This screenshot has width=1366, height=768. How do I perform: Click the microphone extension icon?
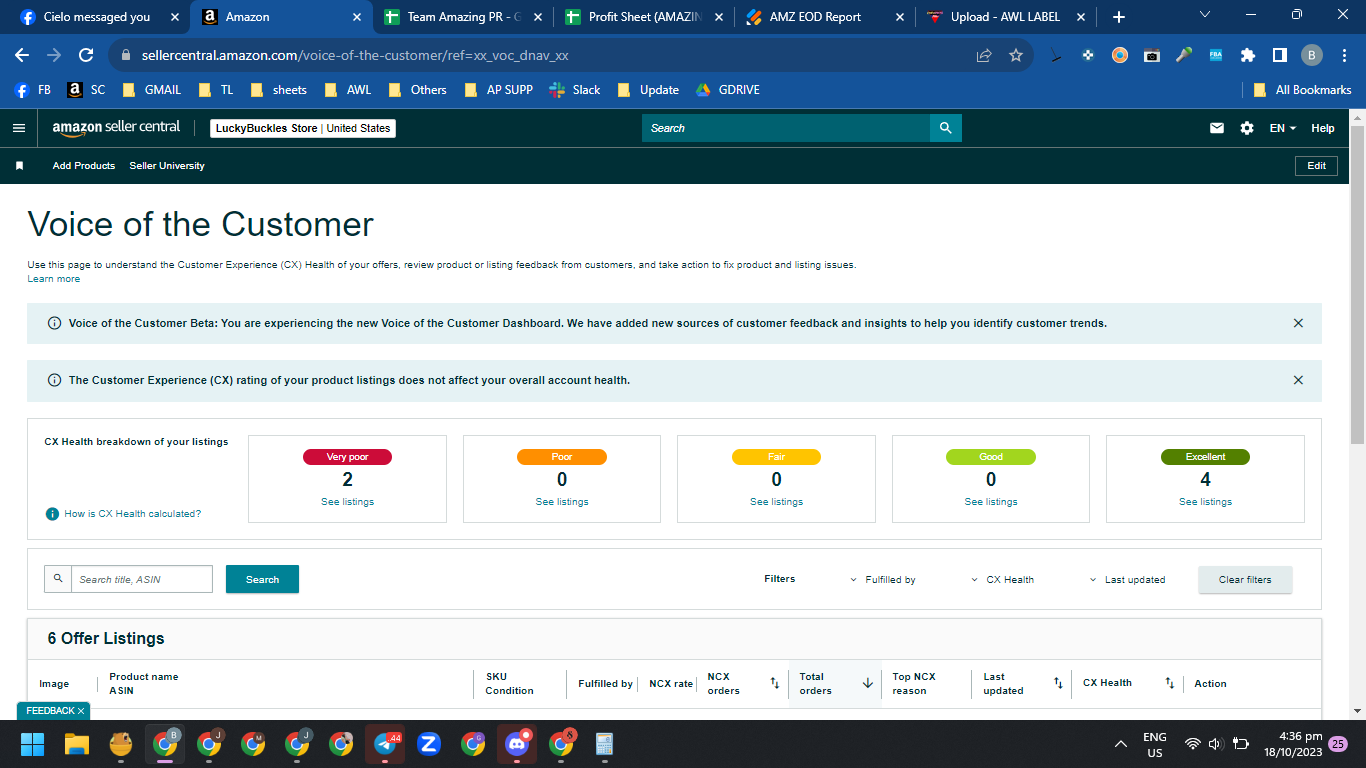1184,55
